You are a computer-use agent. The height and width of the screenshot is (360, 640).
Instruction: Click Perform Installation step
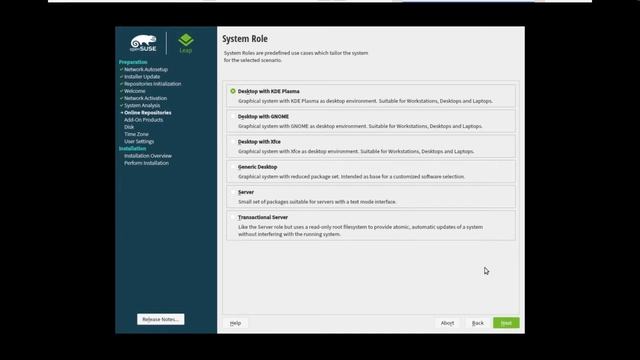[146, 163]
